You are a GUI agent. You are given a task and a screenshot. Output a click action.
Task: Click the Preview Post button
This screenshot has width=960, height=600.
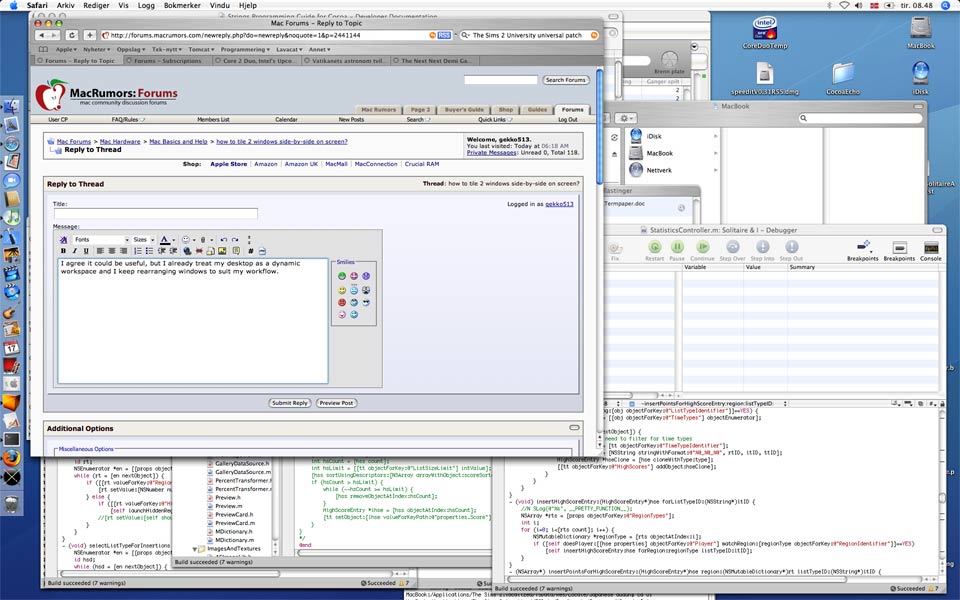click(x=336, y=403)
